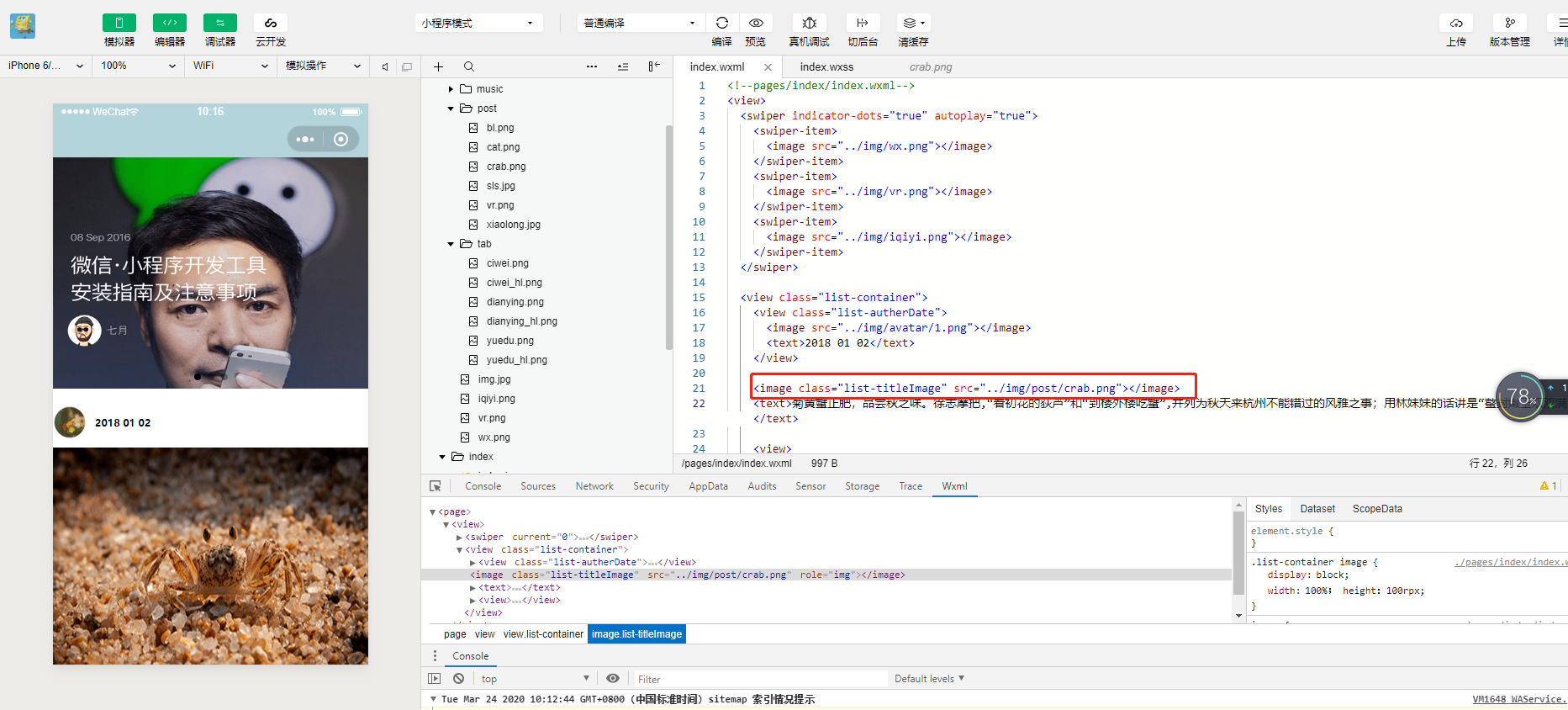Toggle the simulator (模拟器) panel
This screenshot has height=710, width=1568.
coord(119,23)
